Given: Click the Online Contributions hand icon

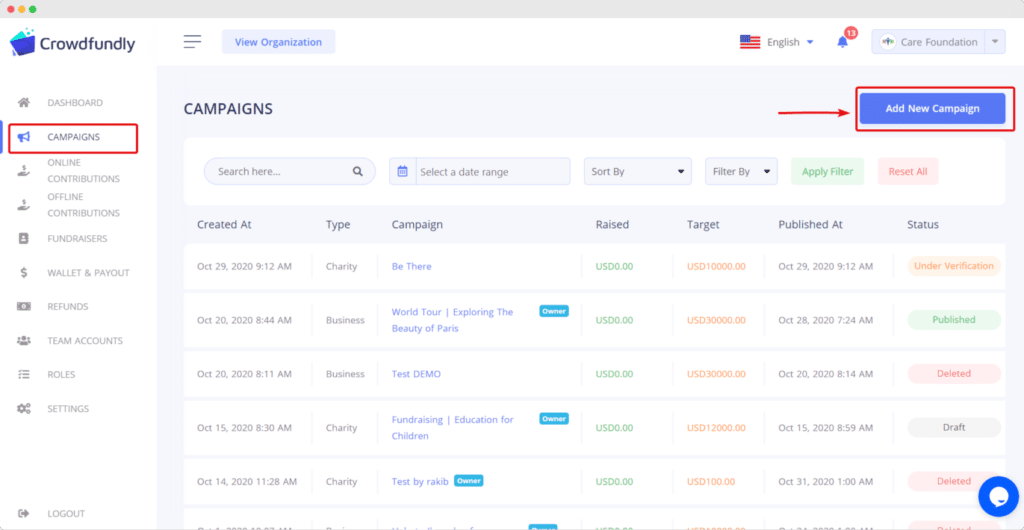Looking at the screenshot, I should pyautogui.click(x=24, y=171).
